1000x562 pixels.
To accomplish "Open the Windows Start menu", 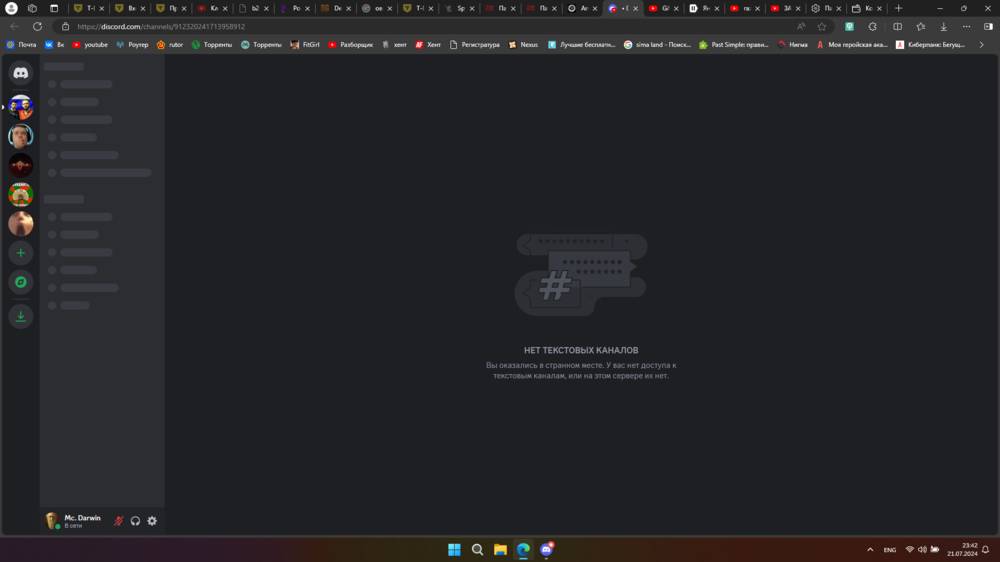I will [x=454, y=550].
